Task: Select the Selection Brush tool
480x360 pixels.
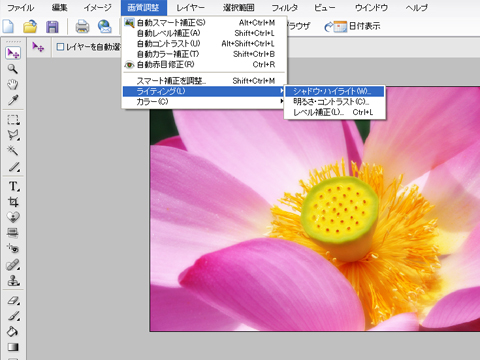Action: (x=13, y=166)
